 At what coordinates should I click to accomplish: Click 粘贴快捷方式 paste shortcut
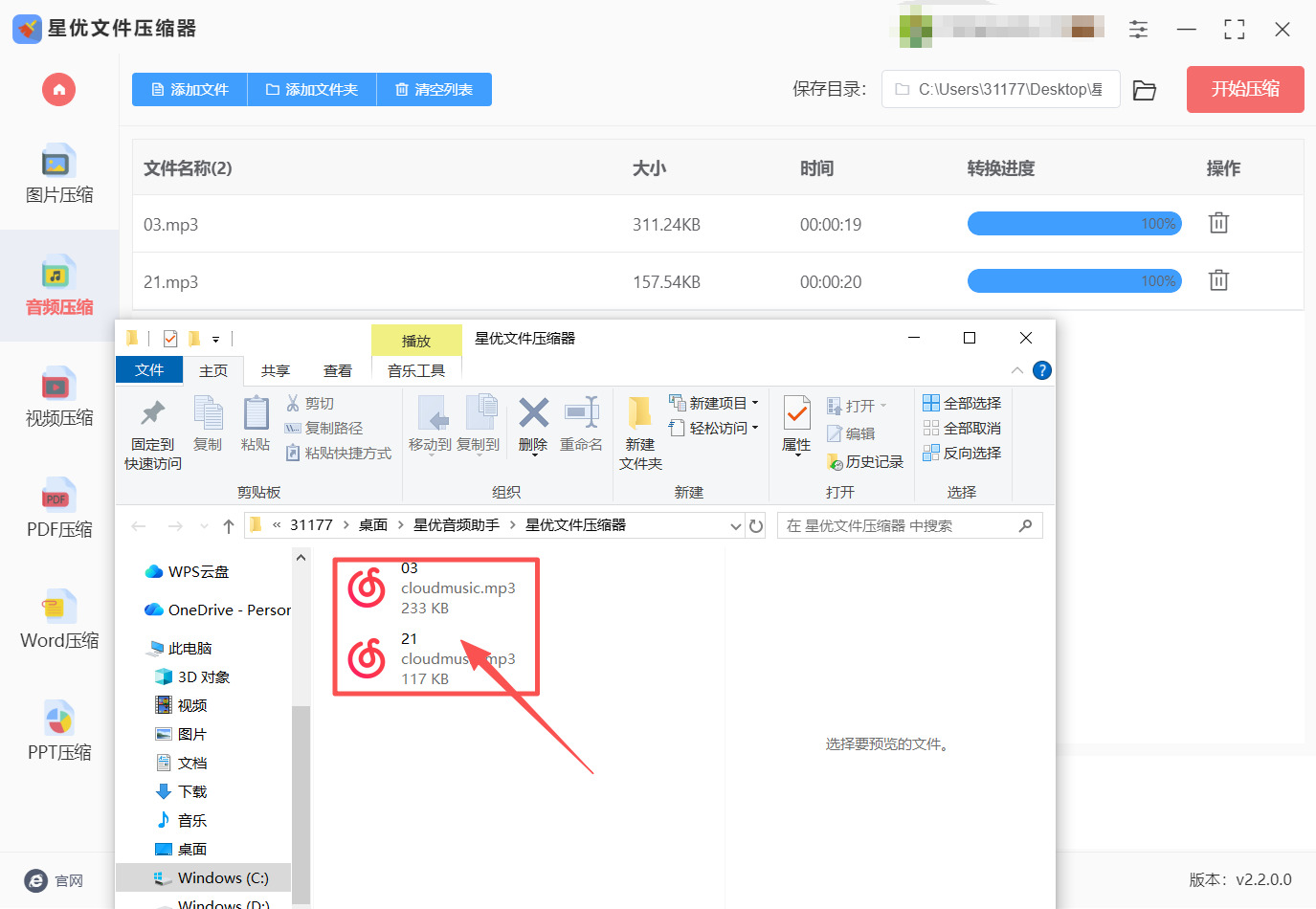tap(339, 454)
